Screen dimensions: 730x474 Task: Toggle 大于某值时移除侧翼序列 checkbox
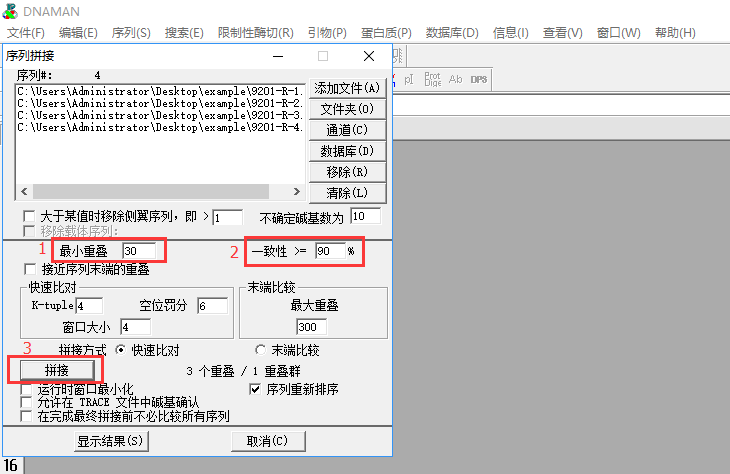(x=29, y=217)
